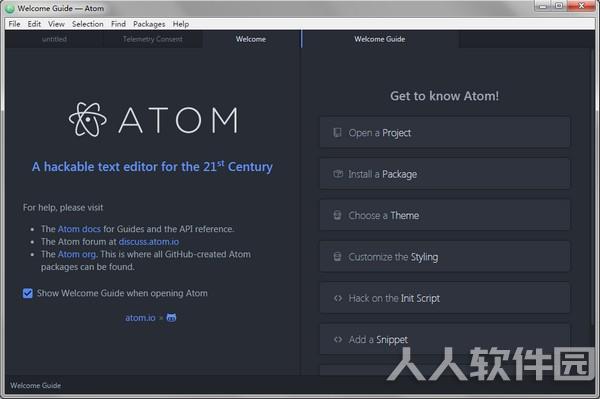Open the Packages menu
This screenshot has width=600, height=399.
[149, 24]
